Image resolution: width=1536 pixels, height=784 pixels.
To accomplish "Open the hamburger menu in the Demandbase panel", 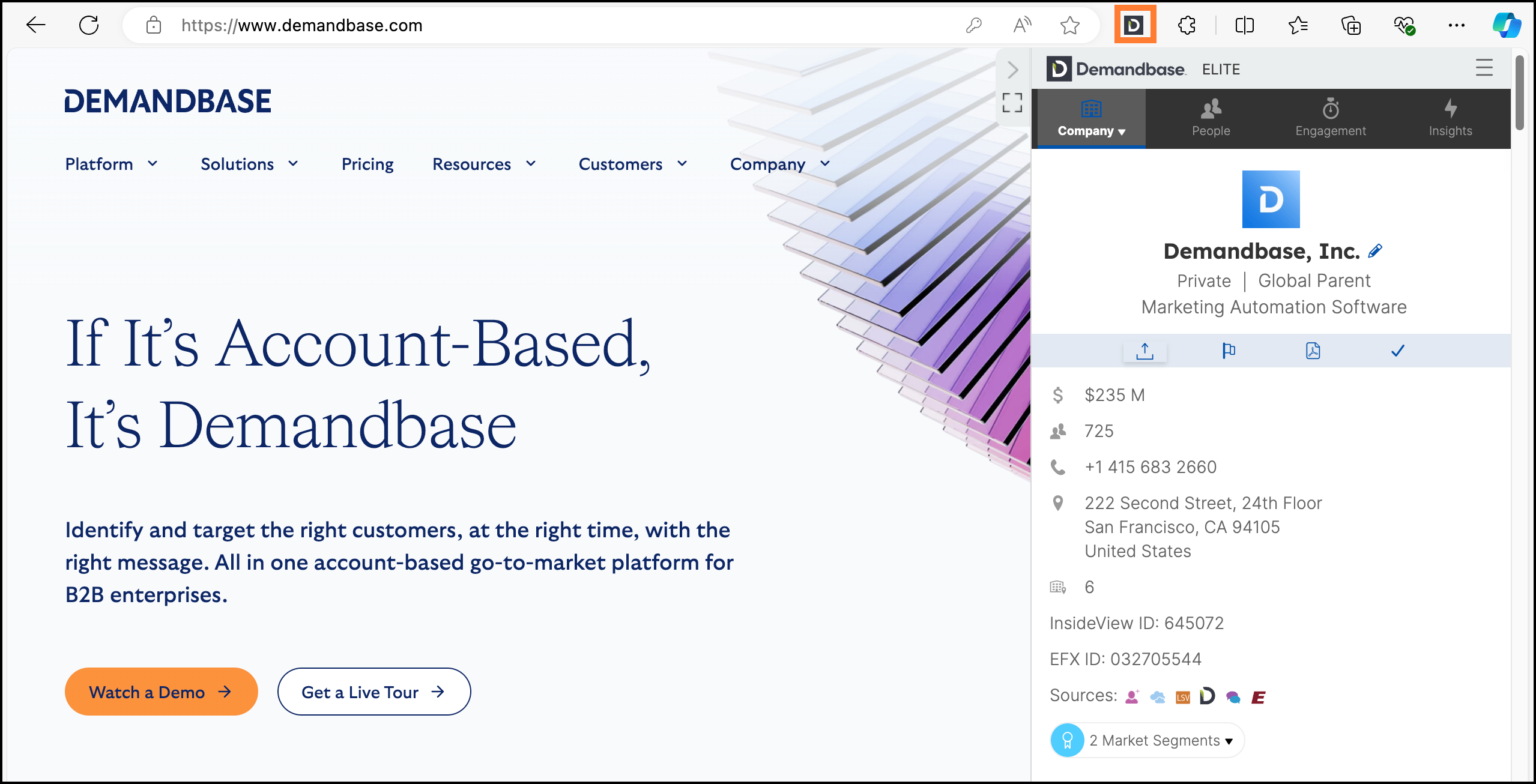I will pyautogui.click(x=1484, y=67).
